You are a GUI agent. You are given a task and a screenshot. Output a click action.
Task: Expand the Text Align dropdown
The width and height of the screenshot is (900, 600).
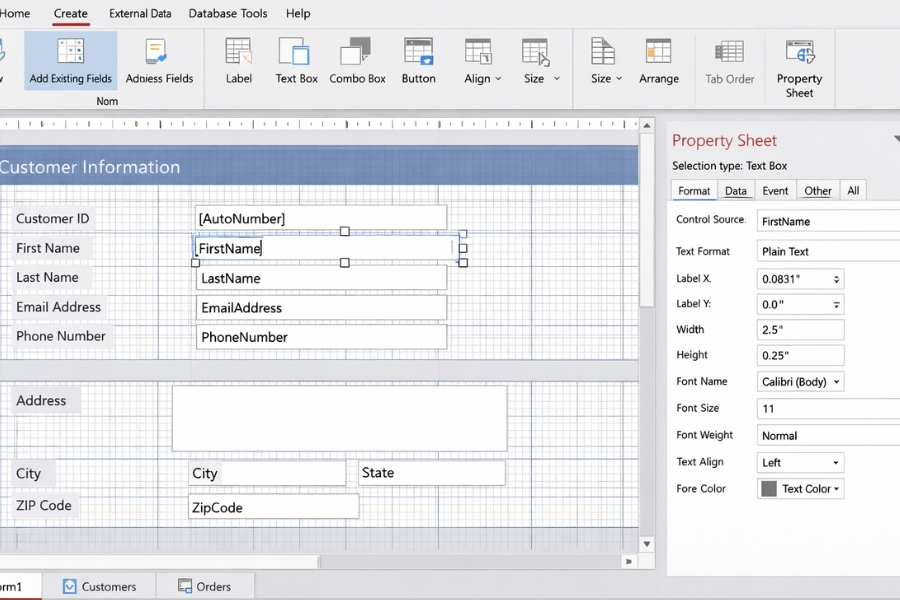point(833,463)
